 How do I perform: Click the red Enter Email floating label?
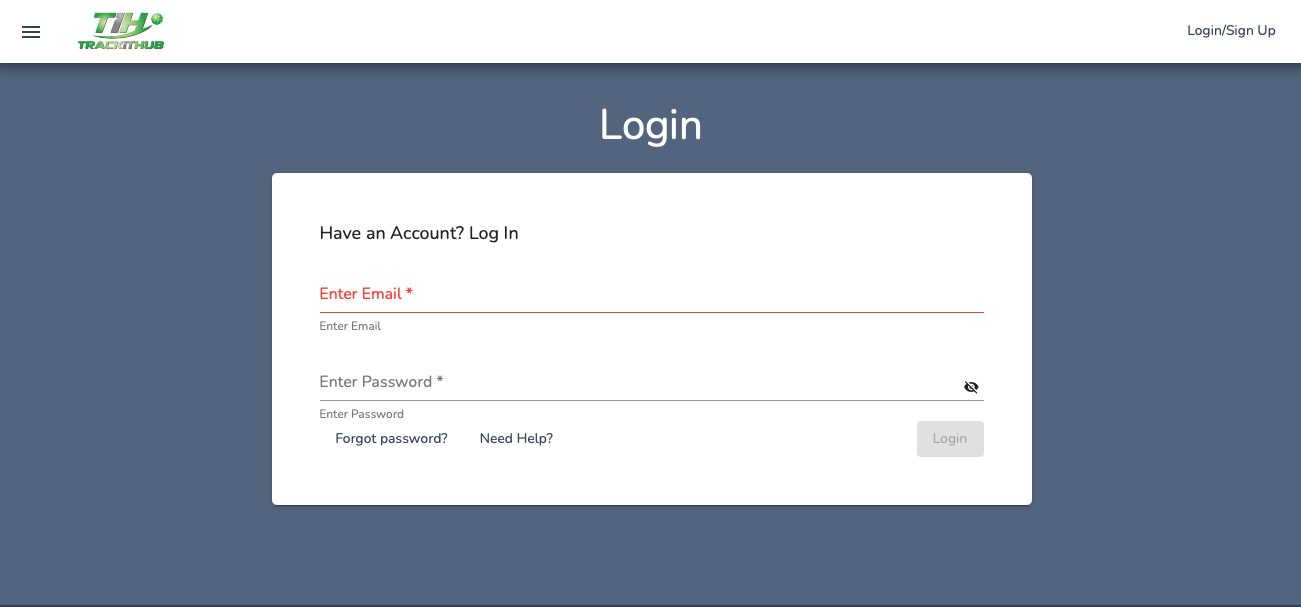(x=360, y=294)
